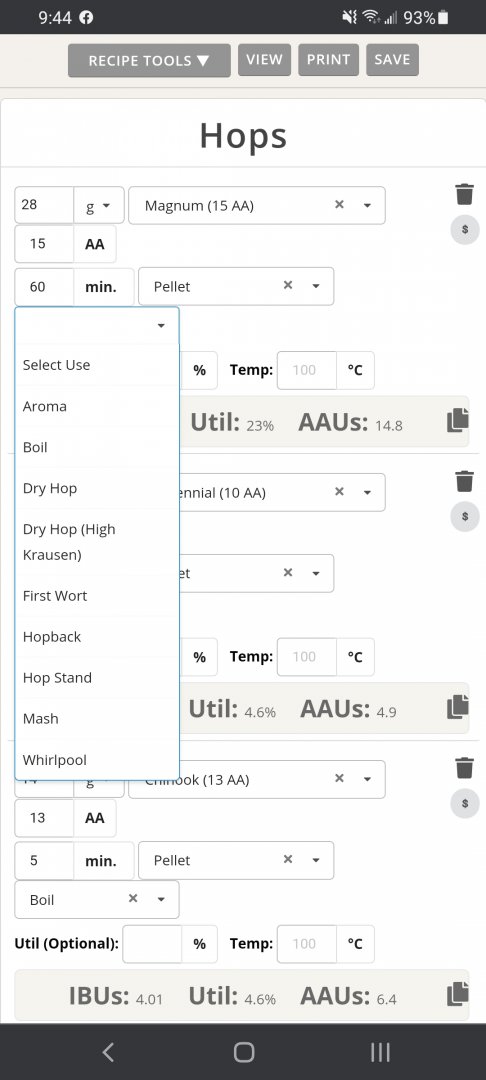Open the grams unit dropdown for Magnum

(99, 205)
